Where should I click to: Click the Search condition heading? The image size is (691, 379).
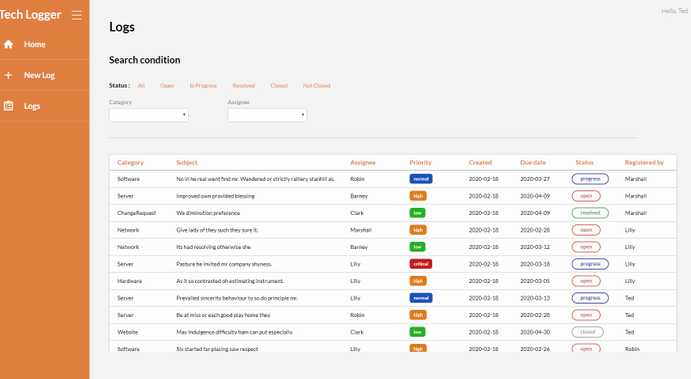pyautogui.click(x=145, y=60)
